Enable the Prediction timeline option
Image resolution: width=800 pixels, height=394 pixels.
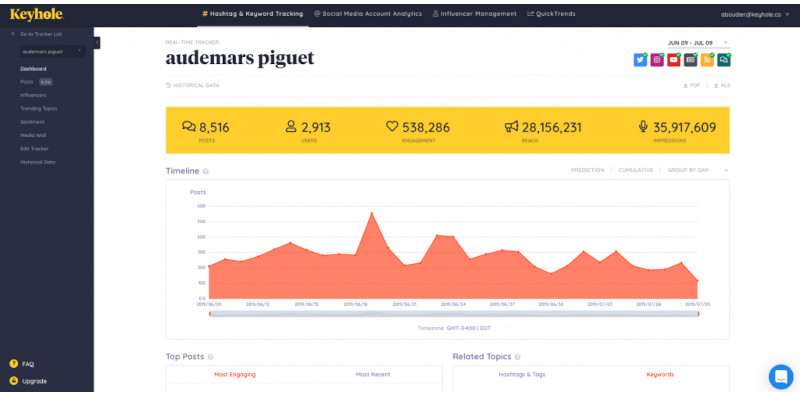click(x=587, y=170)
